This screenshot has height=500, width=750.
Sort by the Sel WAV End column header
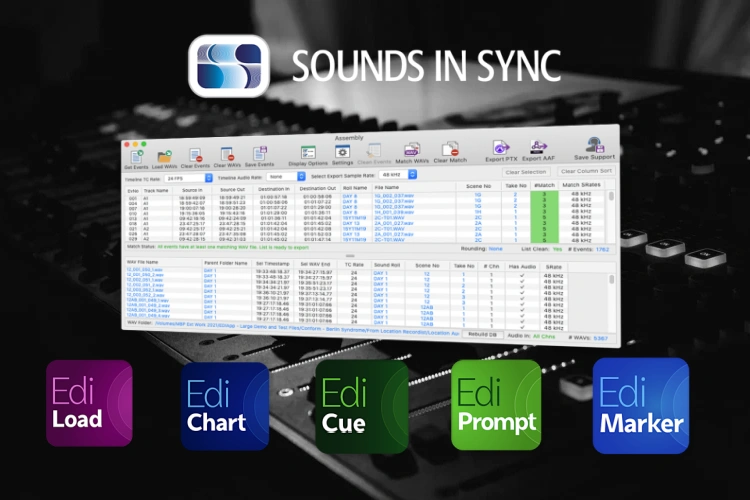click(315, 264)
